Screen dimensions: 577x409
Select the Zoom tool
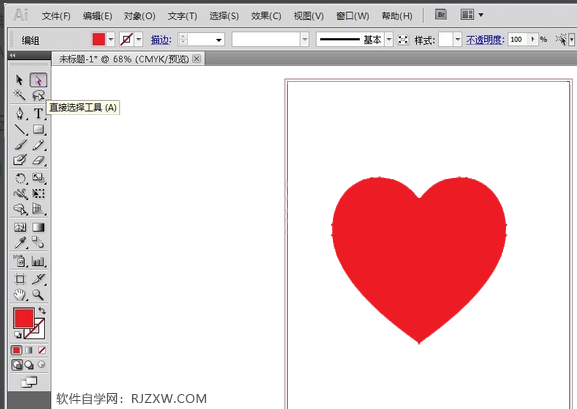(38, 295)
